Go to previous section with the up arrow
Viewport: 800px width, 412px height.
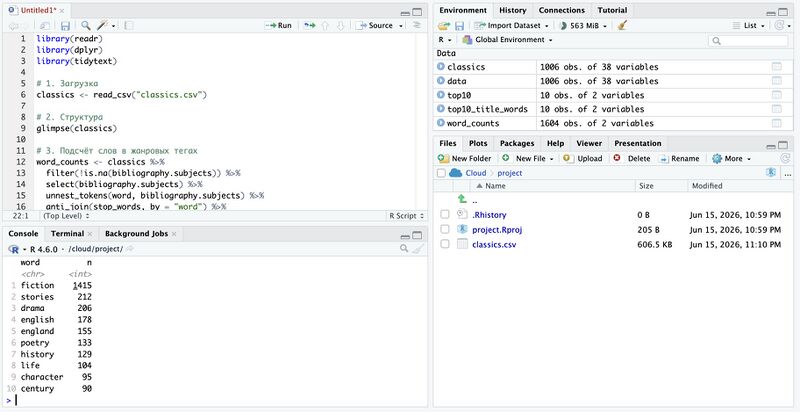(x=324, y=25)
